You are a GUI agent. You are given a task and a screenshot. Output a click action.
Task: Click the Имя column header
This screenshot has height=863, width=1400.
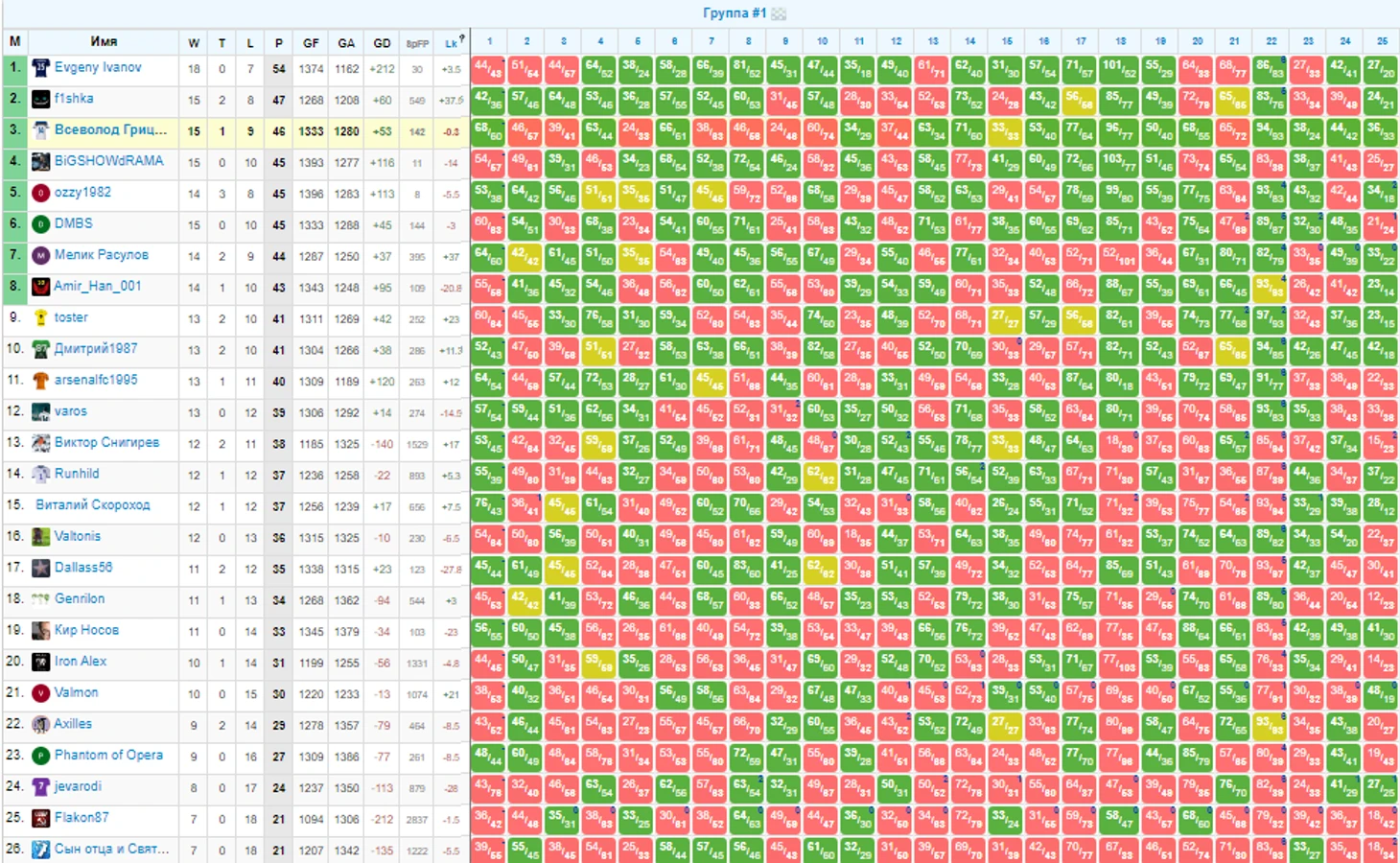click(x=104, y=42)
